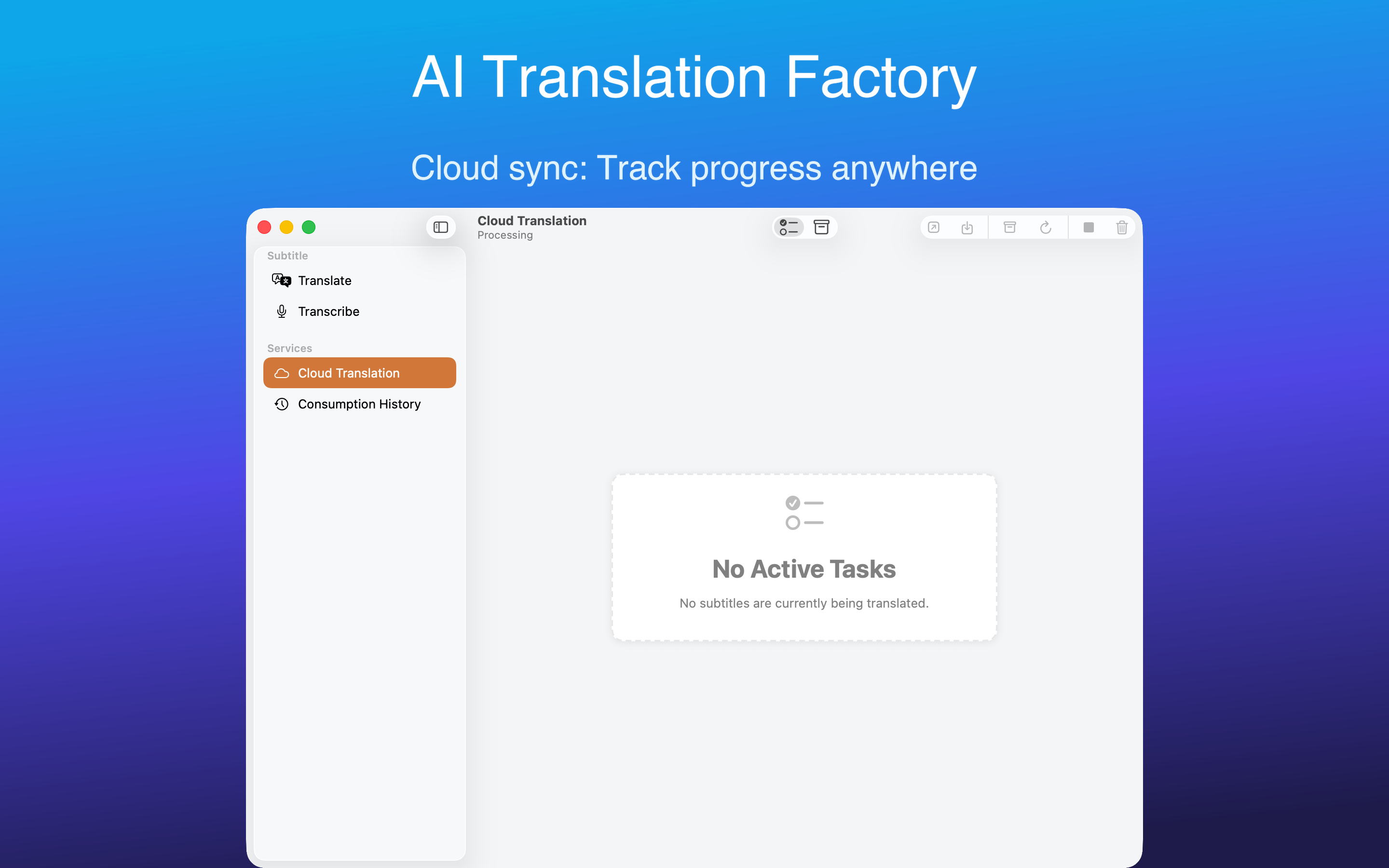
Task: Click the download subtitle icon
Action: (967, 228)
